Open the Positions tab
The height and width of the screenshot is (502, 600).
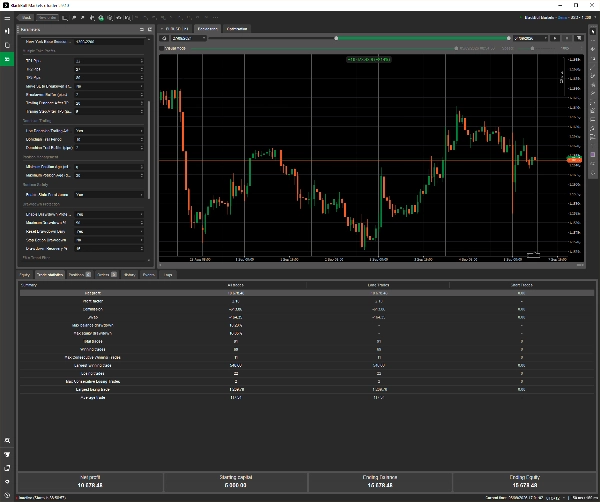pyautogui.click(x=79, y=275)
